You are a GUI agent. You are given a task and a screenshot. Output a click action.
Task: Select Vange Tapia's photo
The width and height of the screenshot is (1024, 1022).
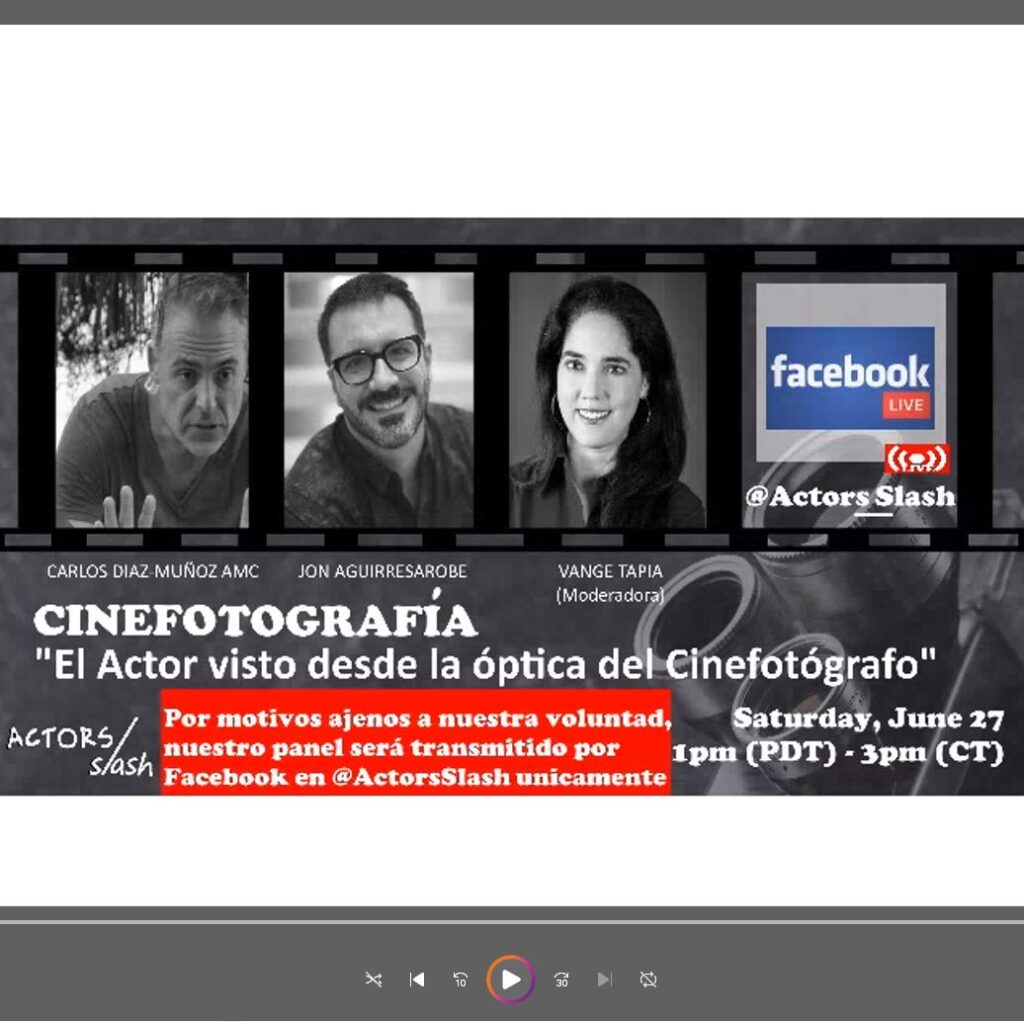(607, 400)
